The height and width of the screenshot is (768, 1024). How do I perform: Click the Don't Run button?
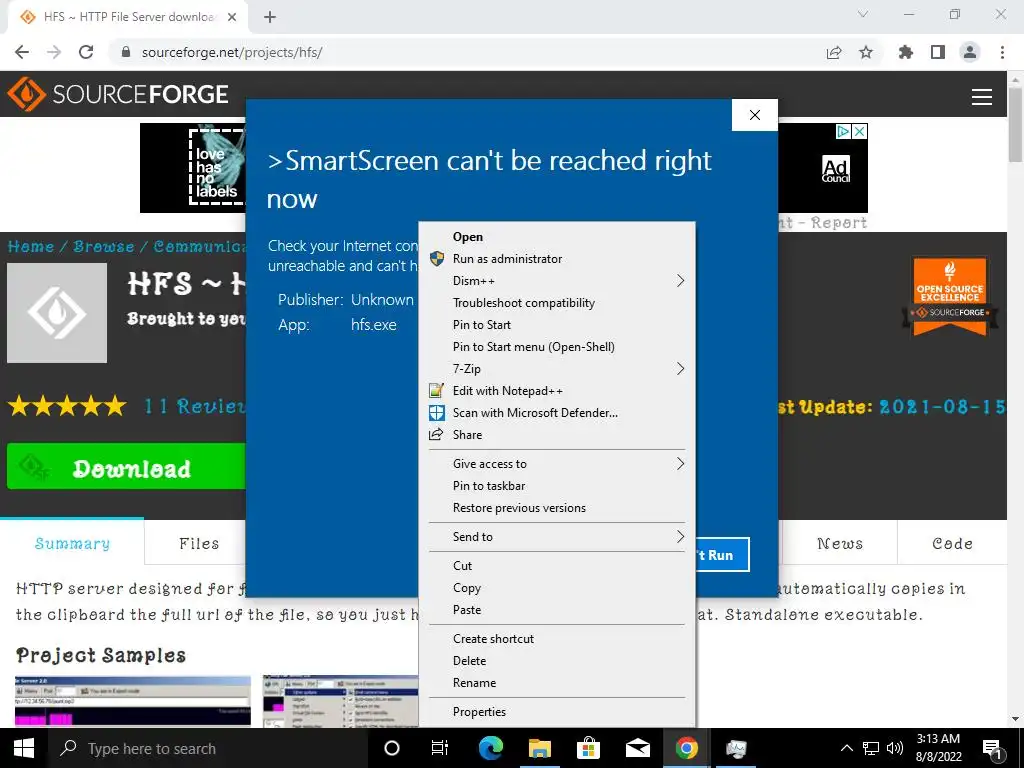(x=722, y=554)
